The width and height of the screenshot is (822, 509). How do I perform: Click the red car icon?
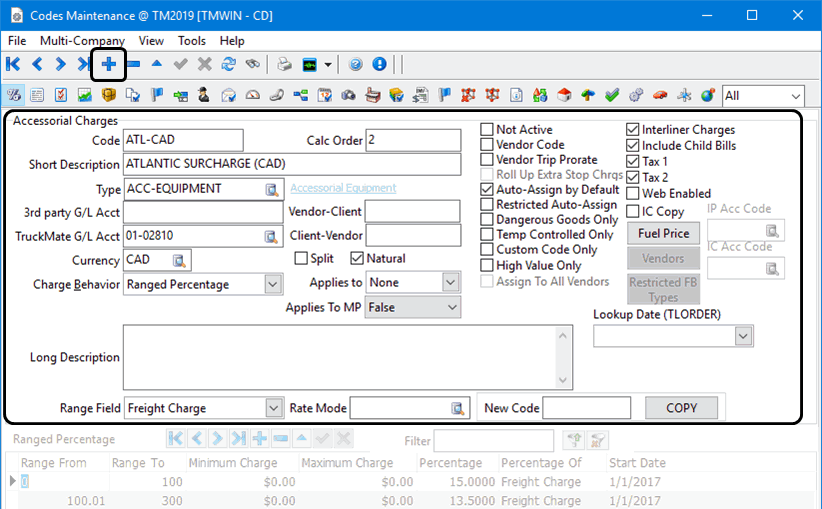(x=660, y=96)
